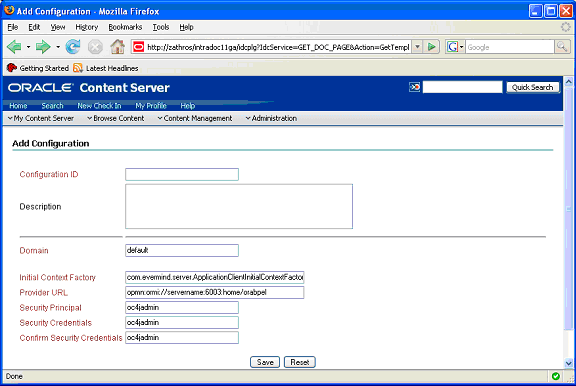Screen dimensions: 576x386
Task: Go to the browser Home icon
Action: [118, 47]
